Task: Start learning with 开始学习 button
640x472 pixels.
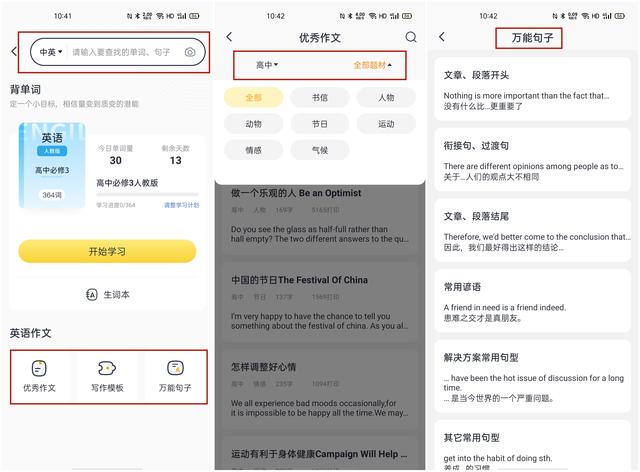Action: (x=107, y=251)
